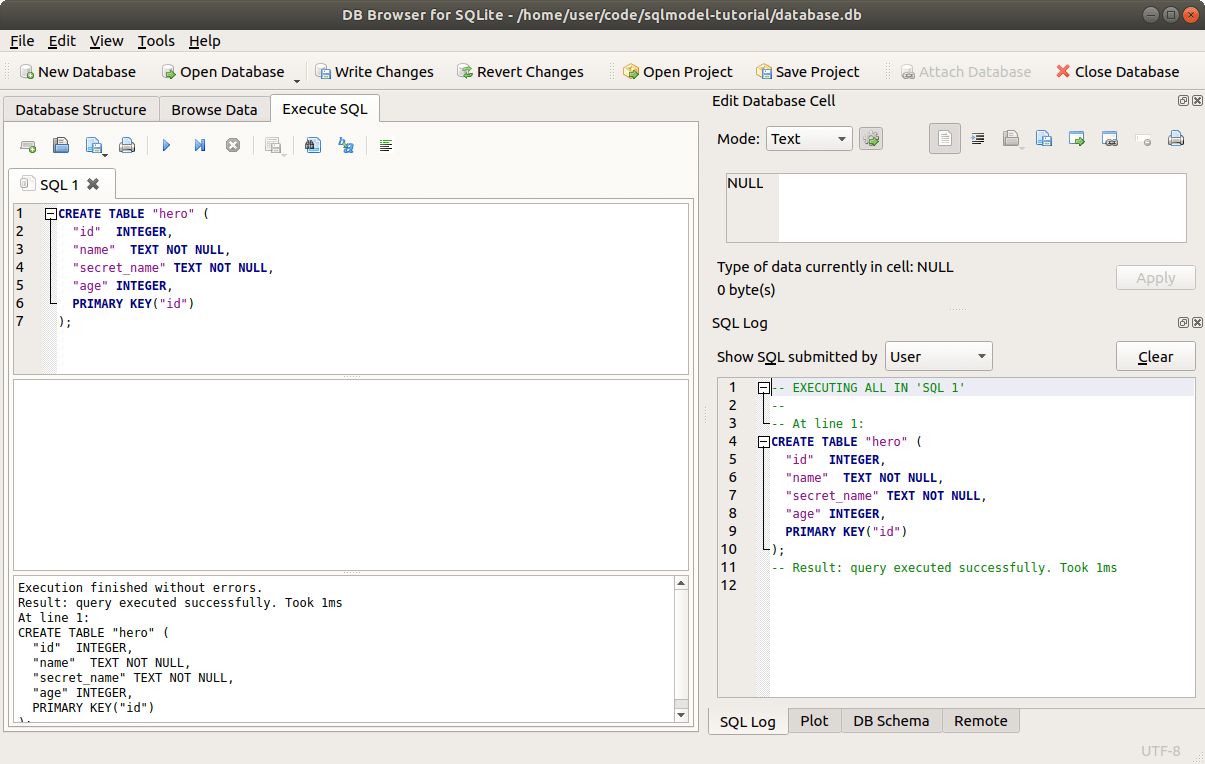The image size is (1205, 764).
Task: Click Write Changes to commit the database
Action: (375, 71)
